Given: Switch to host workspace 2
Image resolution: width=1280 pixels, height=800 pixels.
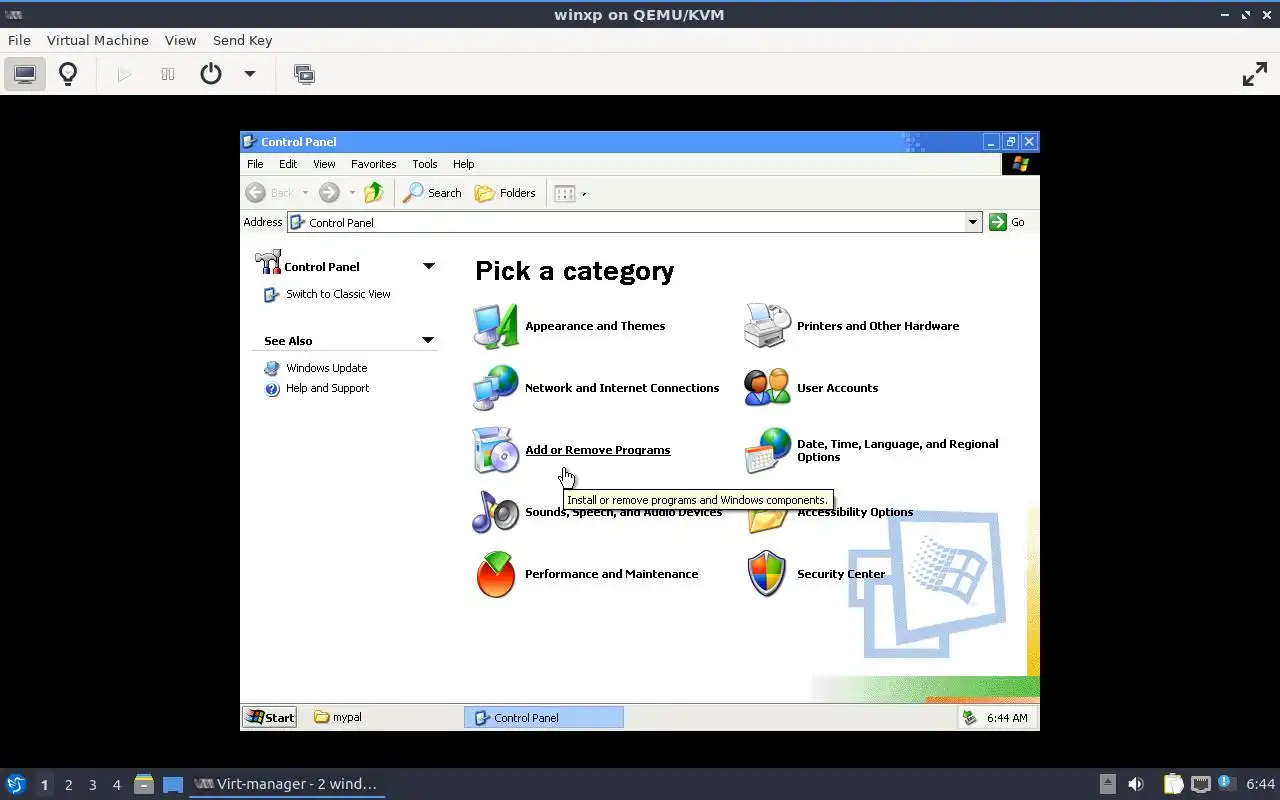Looking at the screenshot, I should 68,785.
